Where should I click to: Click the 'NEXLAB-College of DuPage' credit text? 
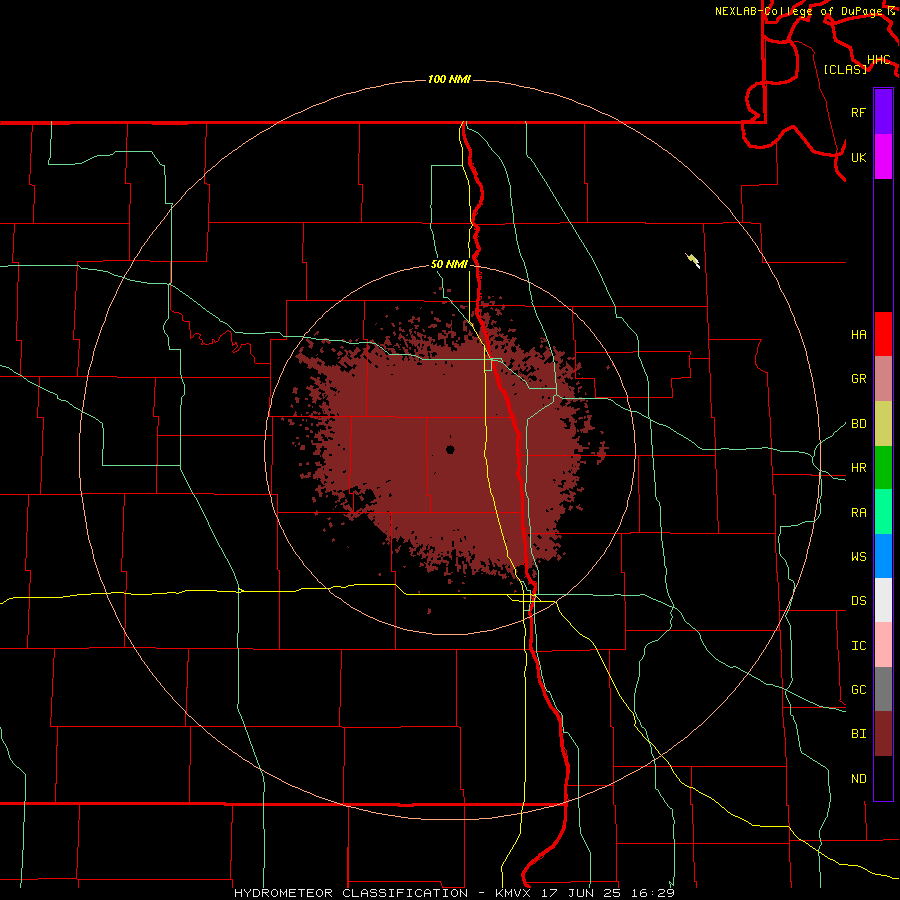point(799,11)
